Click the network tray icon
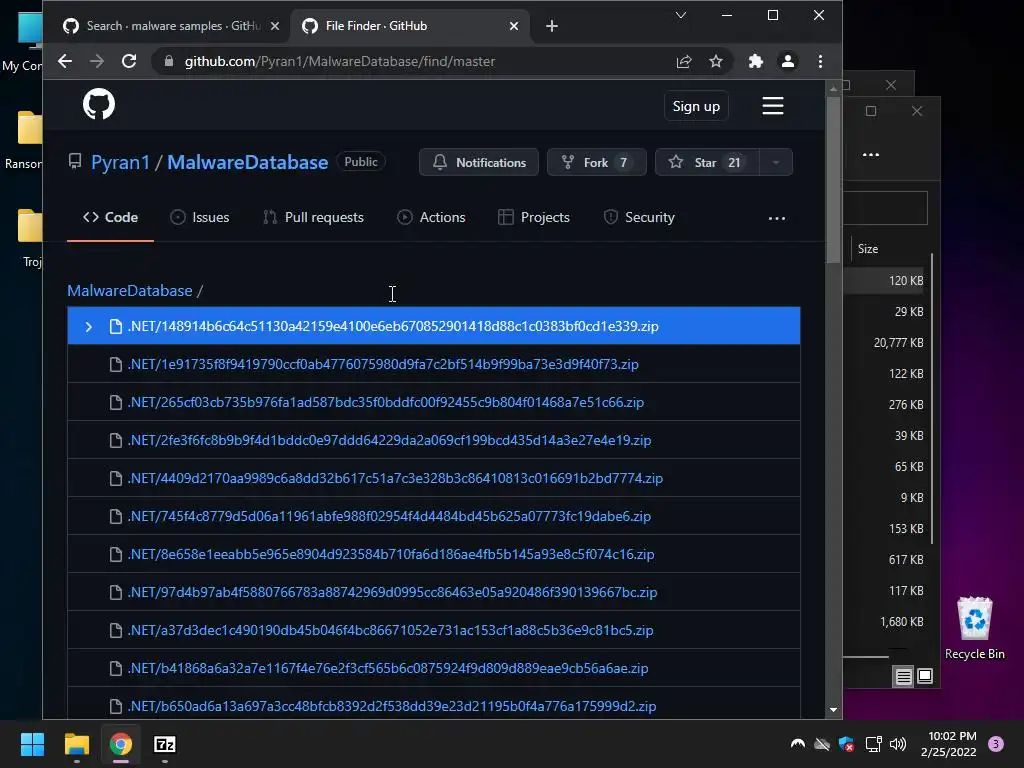The width and height of the screenshot is (1024, 768). [x=873, y=744]
